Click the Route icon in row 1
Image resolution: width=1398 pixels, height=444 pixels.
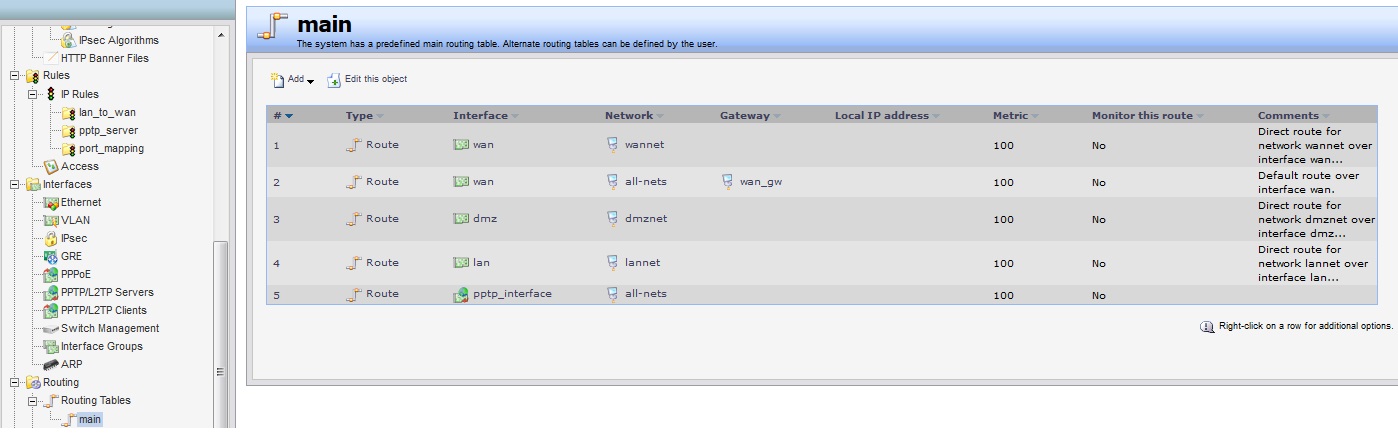pyautogui.click(x=353, y=145)
